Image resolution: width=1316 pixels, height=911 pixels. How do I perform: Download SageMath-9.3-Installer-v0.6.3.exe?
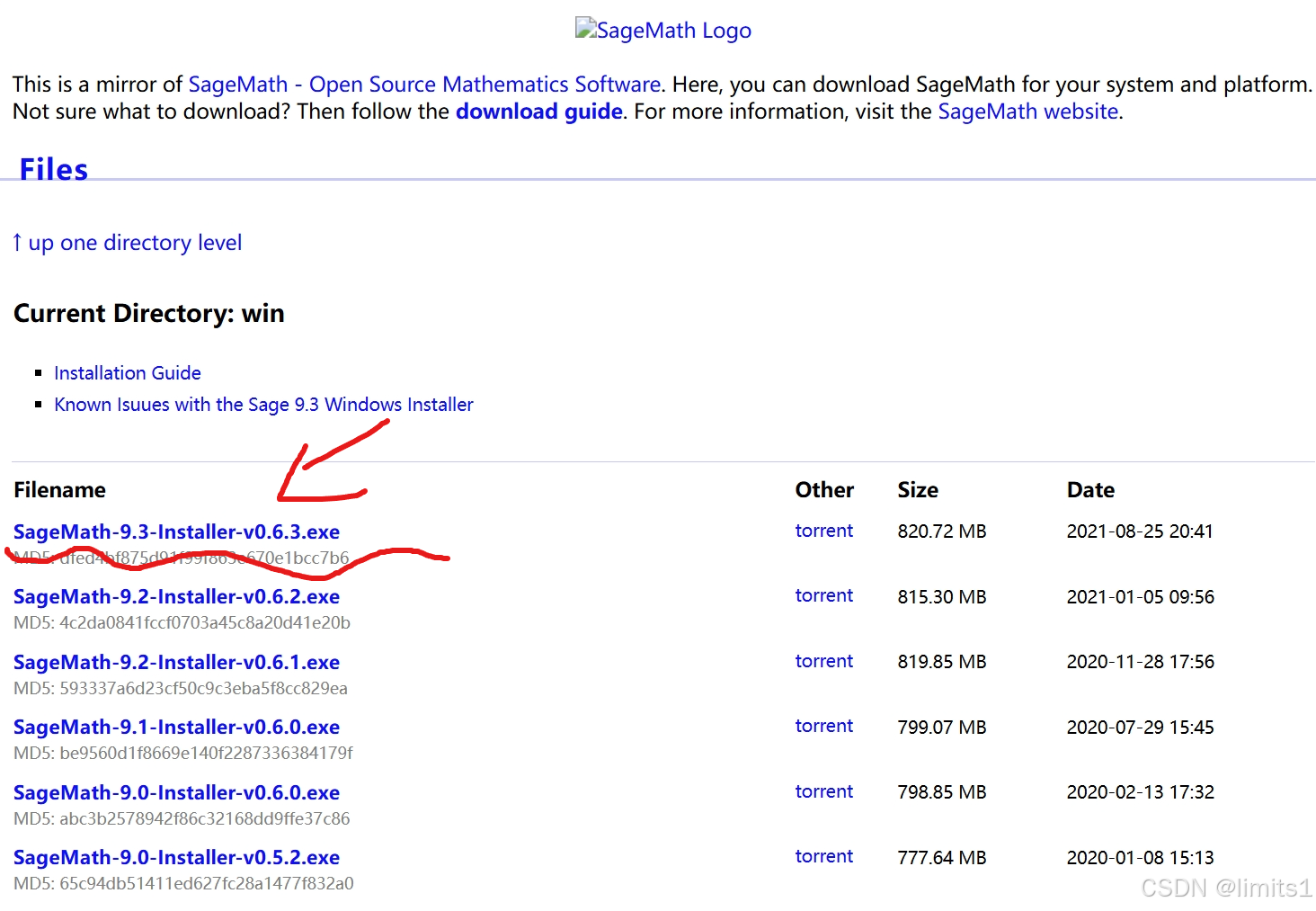pyautogui.click(x=176, y=532)
